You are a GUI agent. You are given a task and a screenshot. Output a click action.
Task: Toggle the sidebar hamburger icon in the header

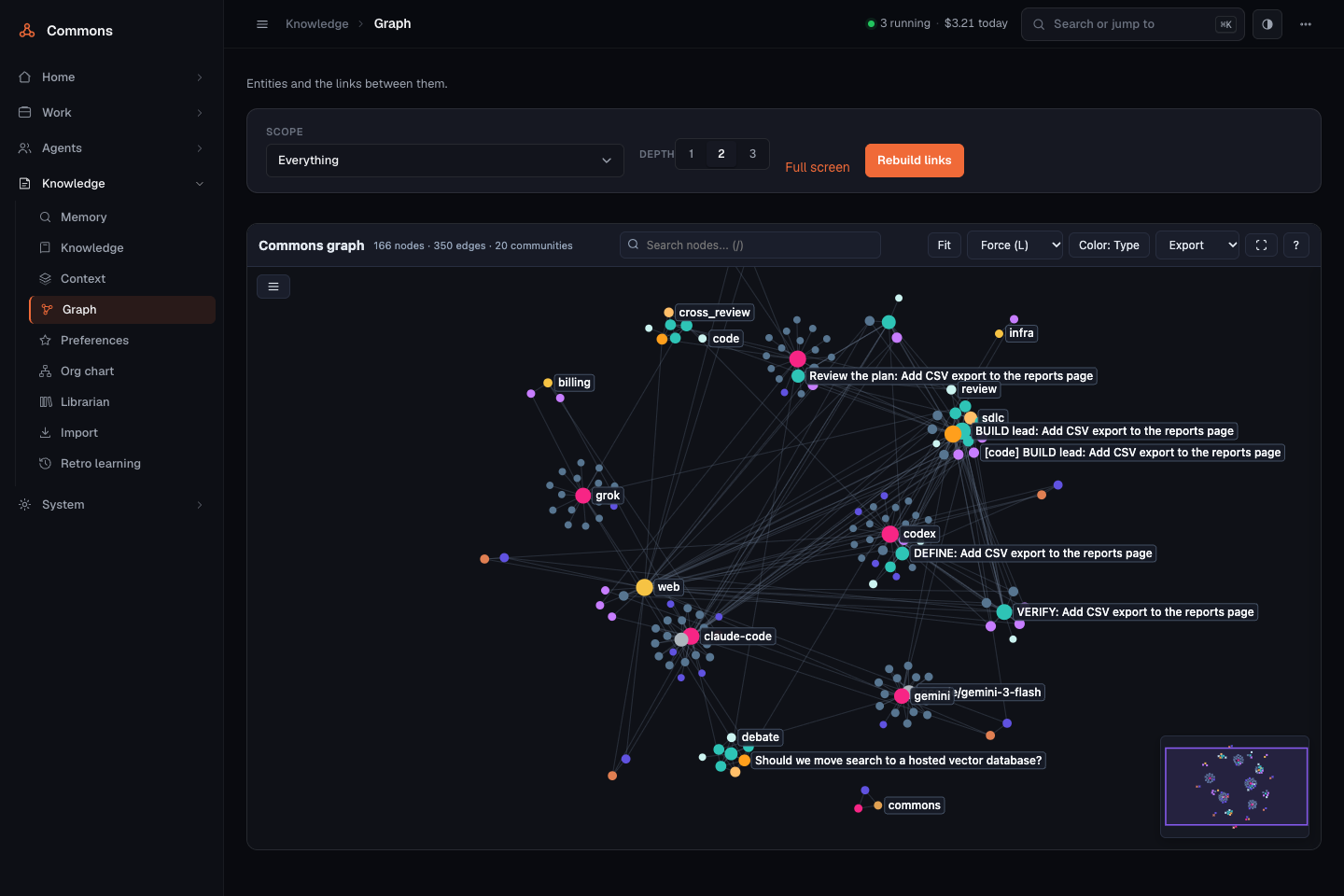pyautogui.click(x=262, y=24)
